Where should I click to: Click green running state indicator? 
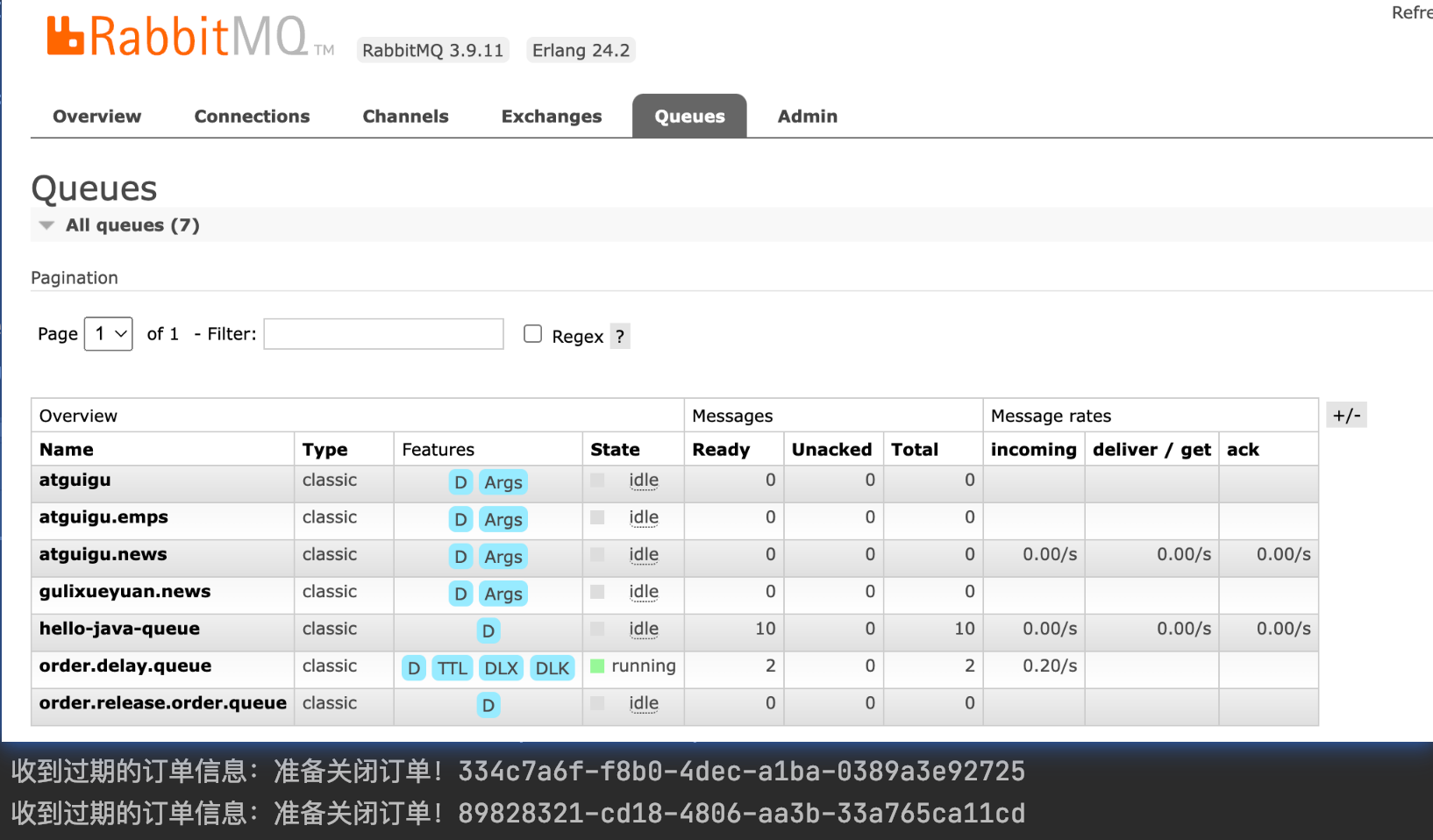[598, 666]
